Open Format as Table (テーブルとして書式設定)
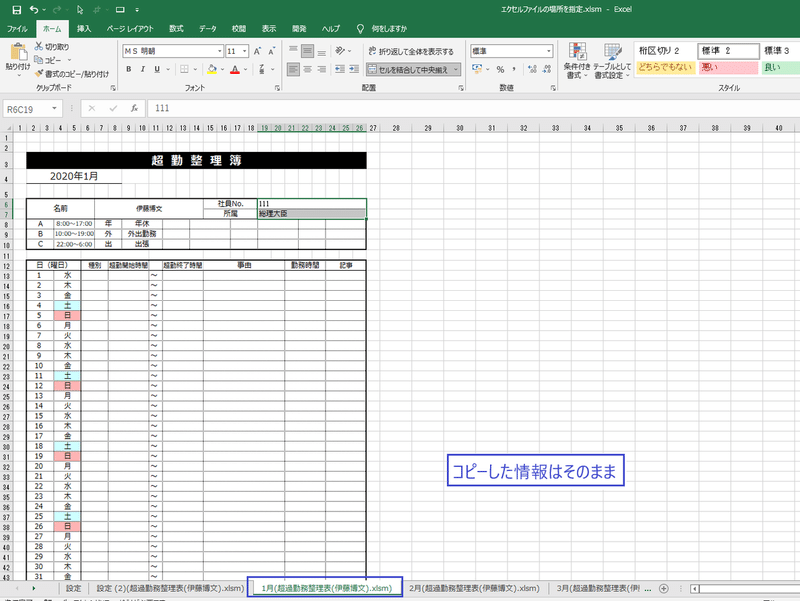Screen dimensions: 800x601 612,61
